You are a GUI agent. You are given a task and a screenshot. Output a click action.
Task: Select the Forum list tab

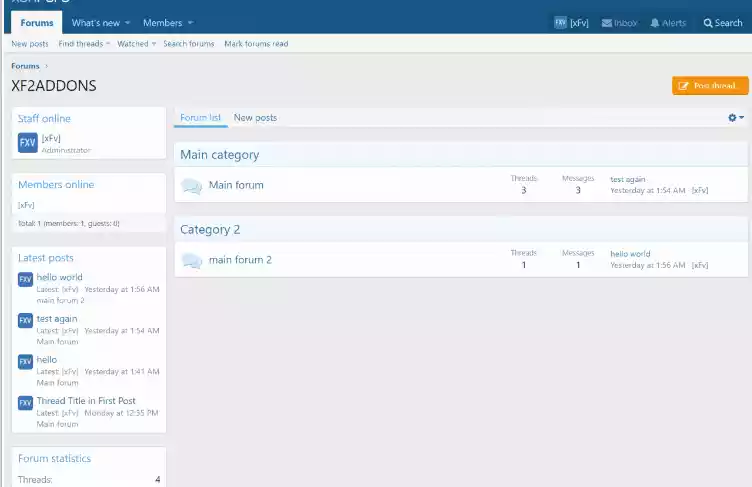pyautogui.click(x=200, y=118)
